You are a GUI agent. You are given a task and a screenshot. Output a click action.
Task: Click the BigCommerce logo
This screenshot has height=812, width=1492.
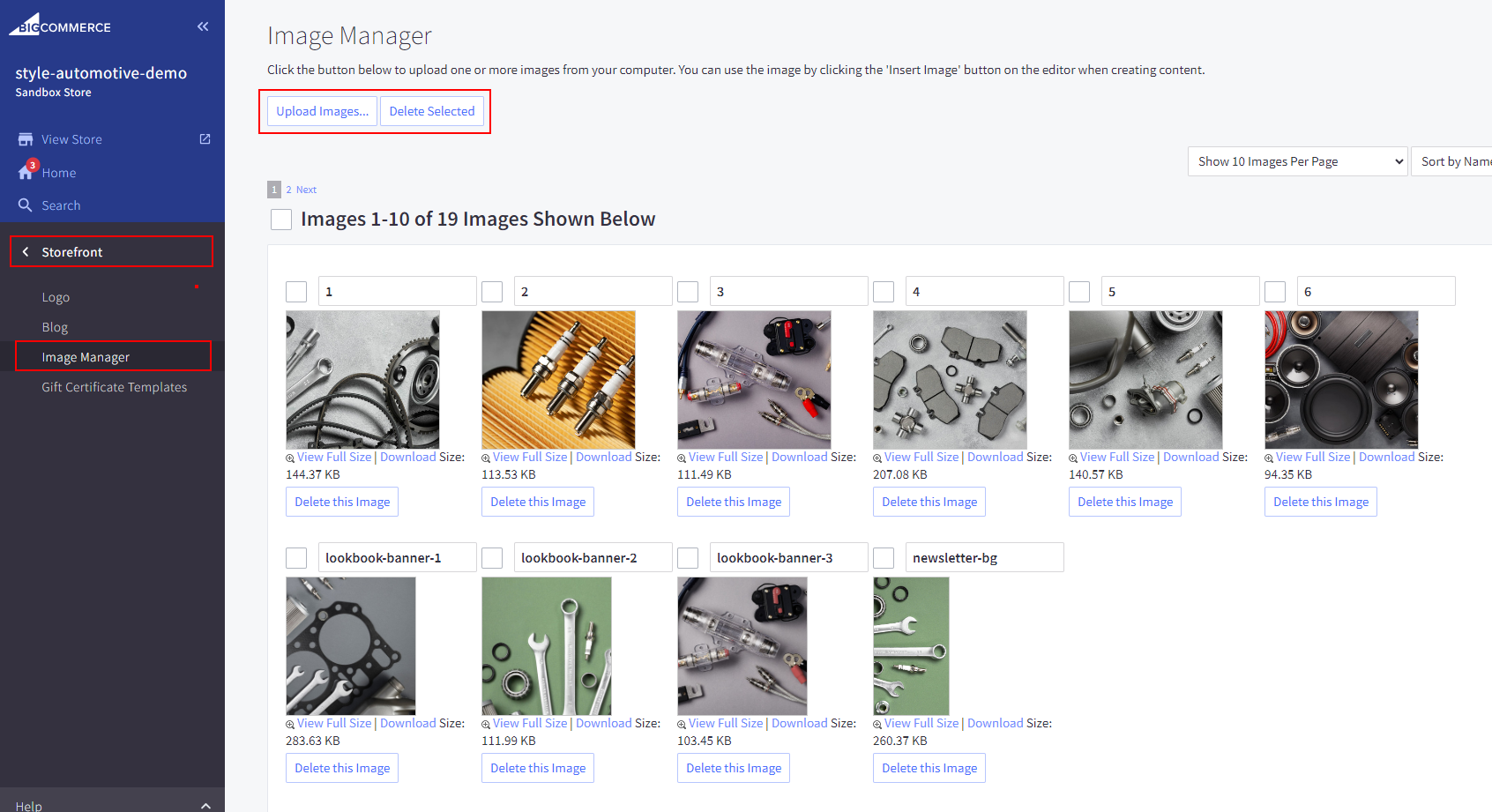click(x=60, y=26)
